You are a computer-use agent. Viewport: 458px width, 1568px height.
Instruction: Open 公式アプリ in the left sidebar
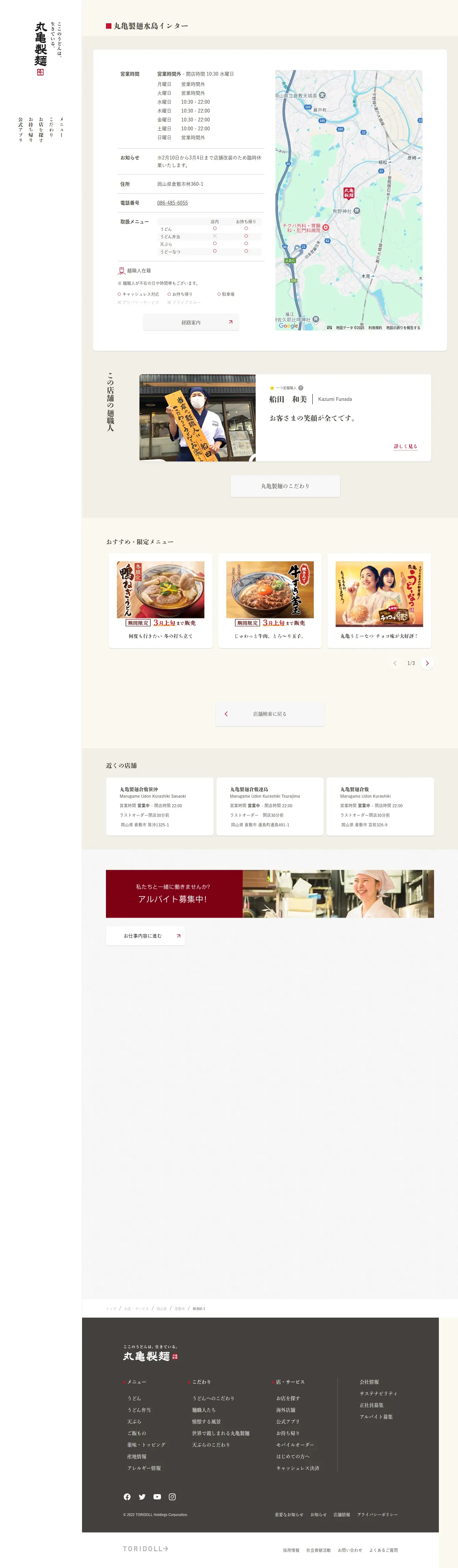(x=20, y=130)
